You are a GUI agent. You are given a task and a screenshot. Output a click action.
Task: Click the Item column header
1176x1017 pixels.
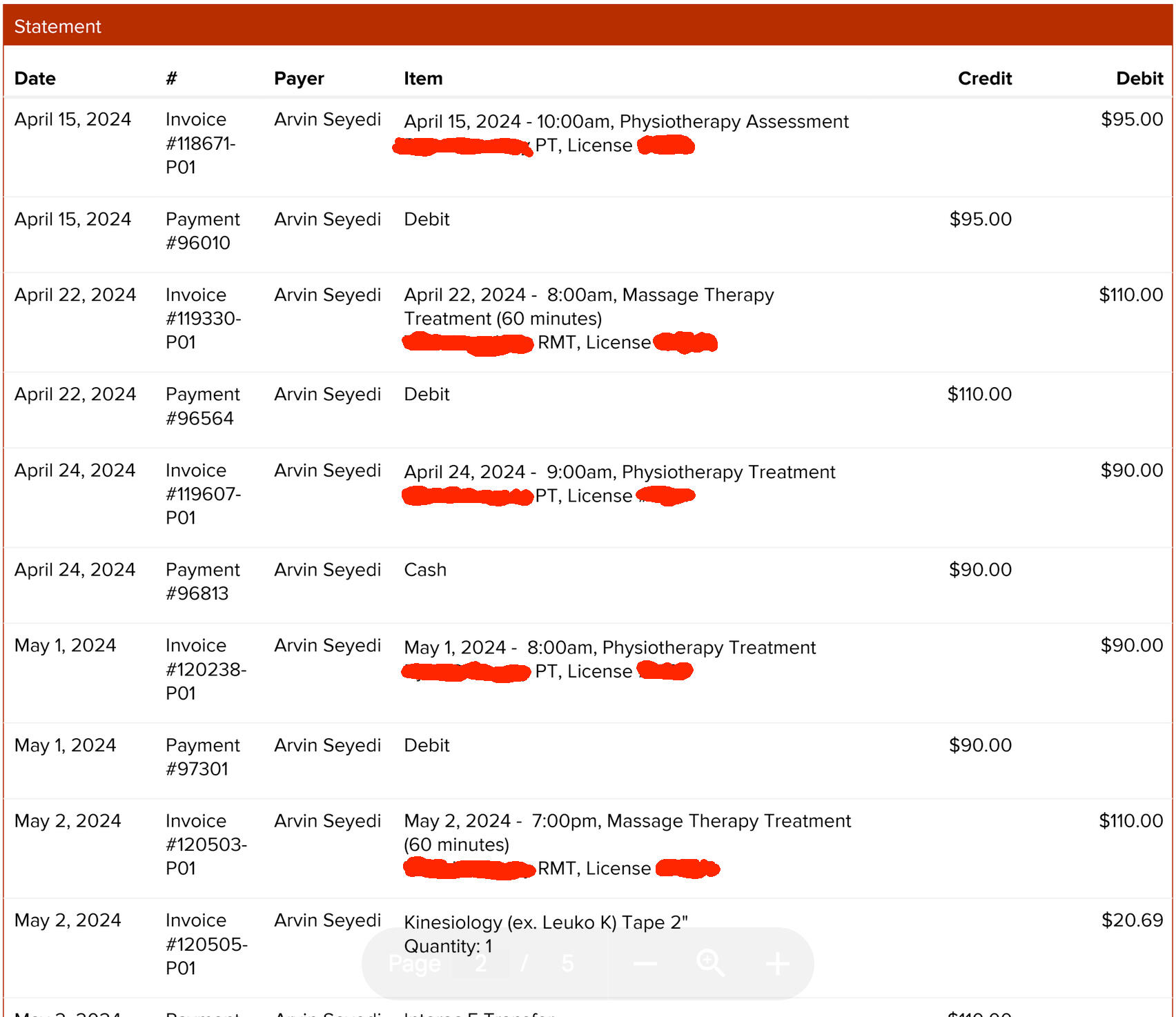[423, 79]
